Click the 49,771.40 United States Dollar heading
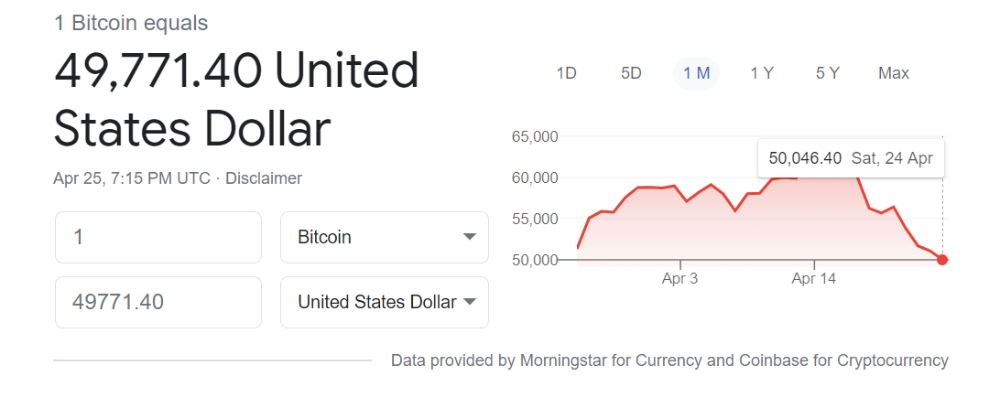Image resolution: width=1000 pixels, height=419 pixels. pyautogui.click(x=236, y=100)
